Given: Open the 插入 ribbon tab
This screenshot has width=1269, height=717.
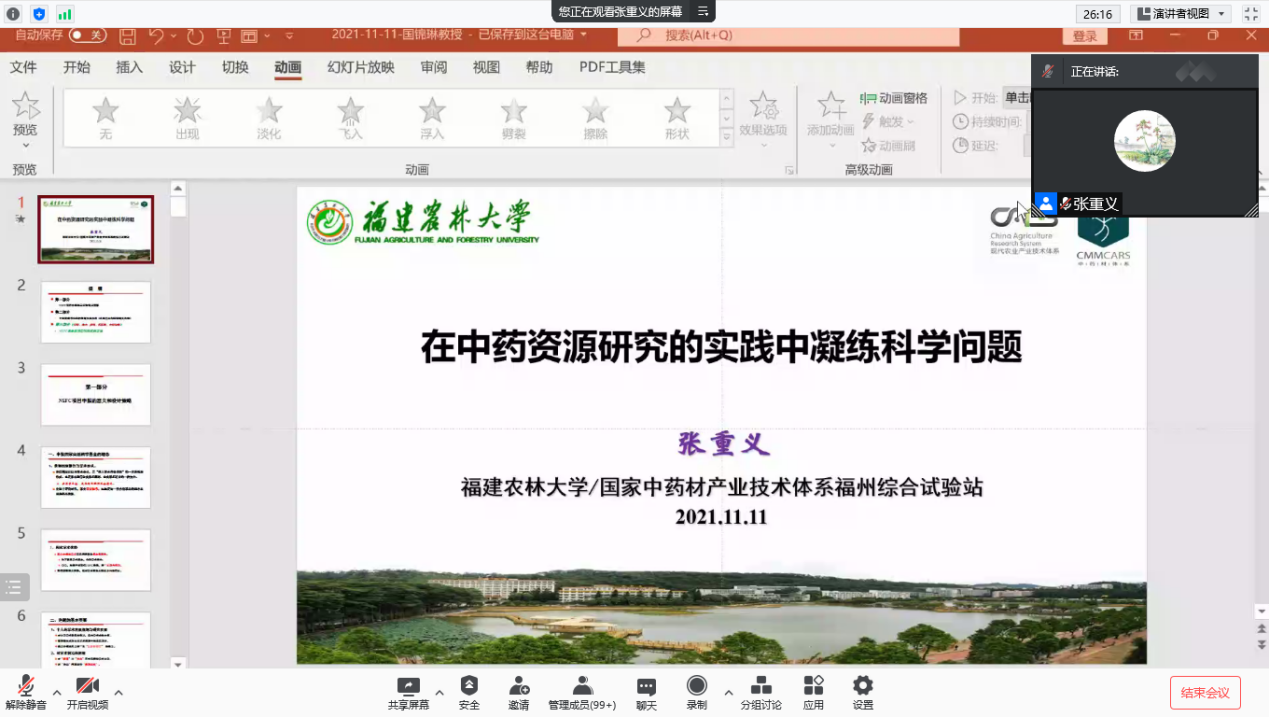Looking at the screenshot, I should tap(128, 67).
